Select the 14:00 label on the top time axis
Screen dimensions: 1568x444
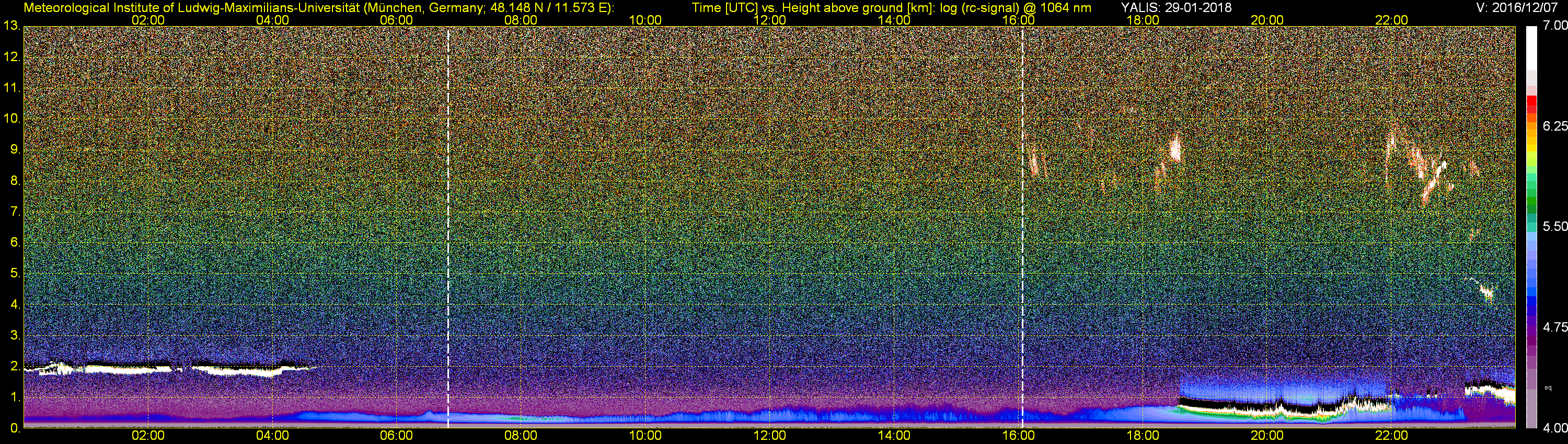click(x=894, y=19)
